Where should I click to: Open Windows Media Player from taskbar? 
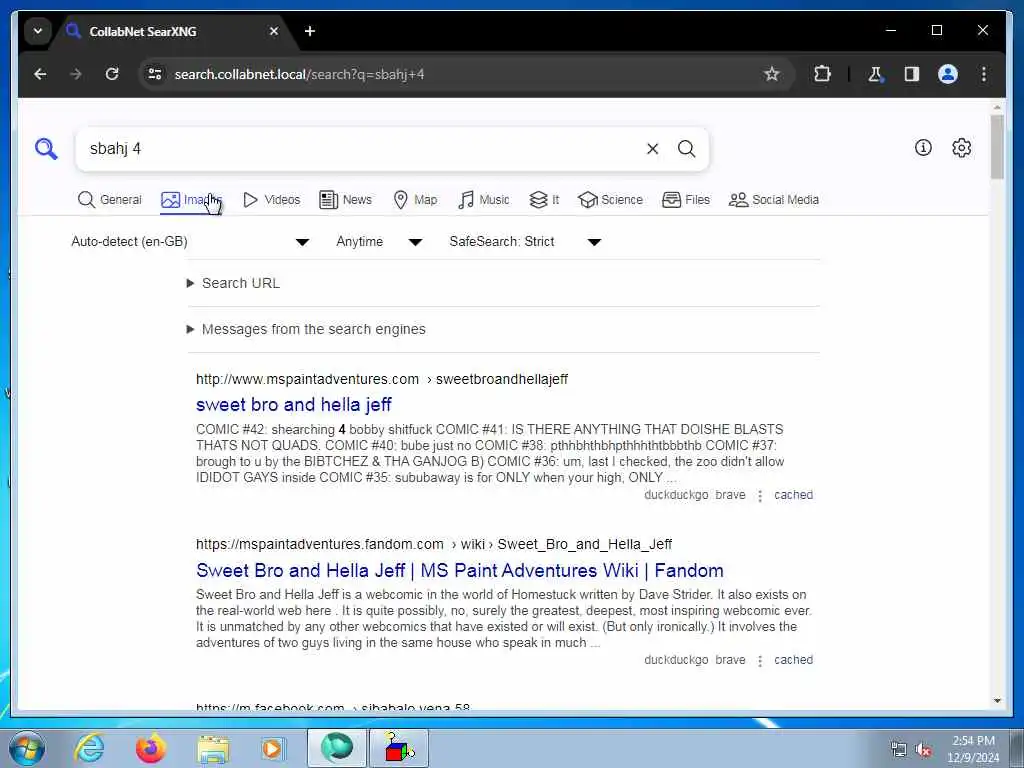click(273, 748)
